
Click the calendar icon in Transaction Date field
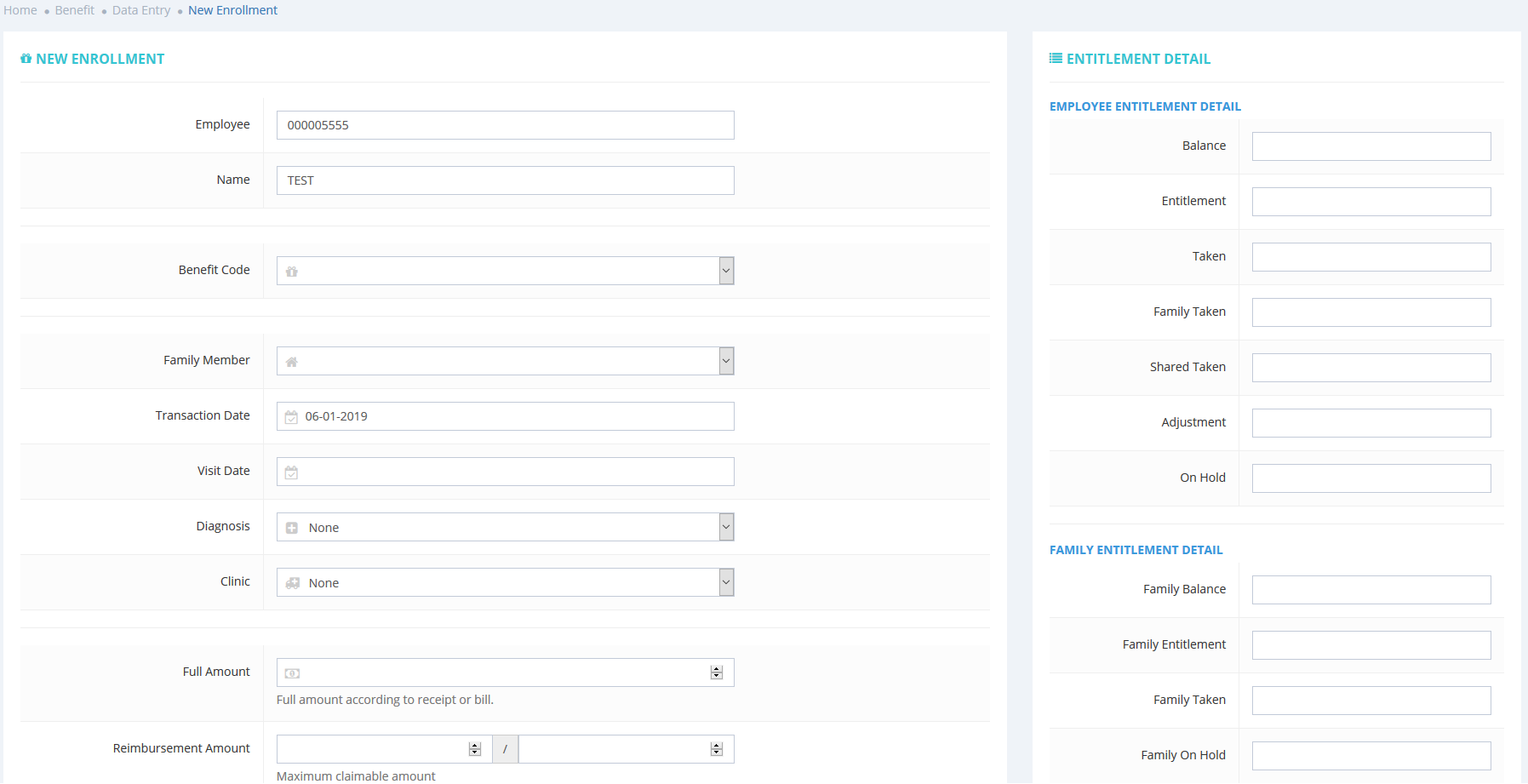coord(291,417)
